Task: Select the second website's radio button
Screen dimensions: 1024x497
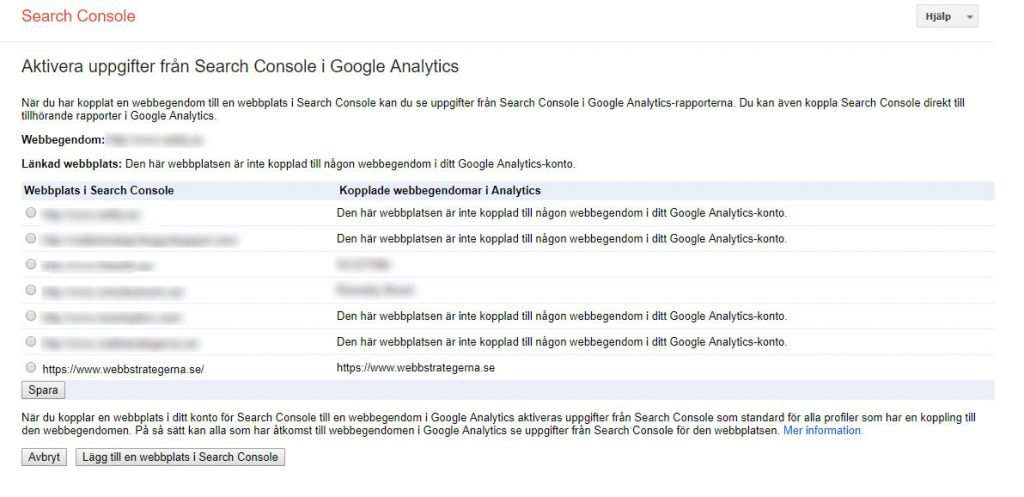Action: point(32,238)
